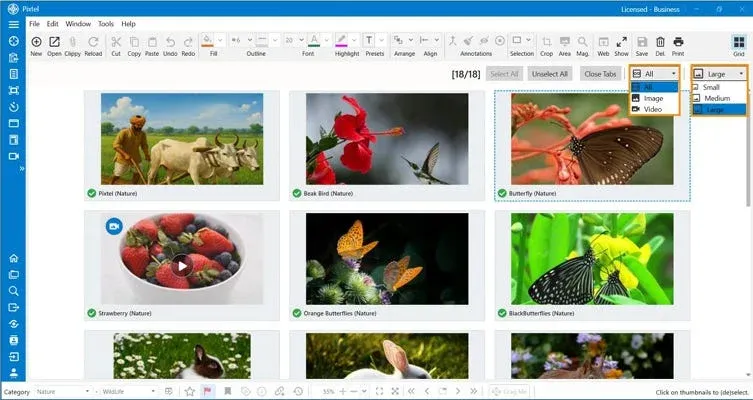Click the New toolbar icon
Screen dimensions: 753x400
tap(36, 42)
